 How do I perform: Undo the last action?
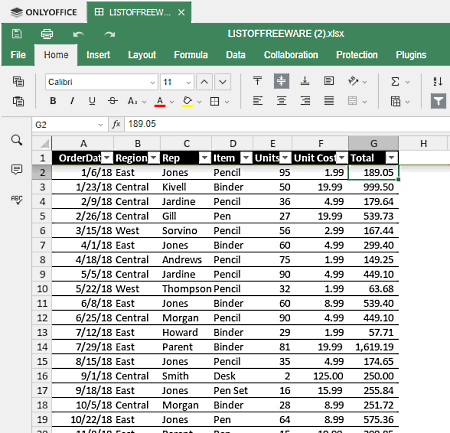pyautogui.click(x=78, y=34)
